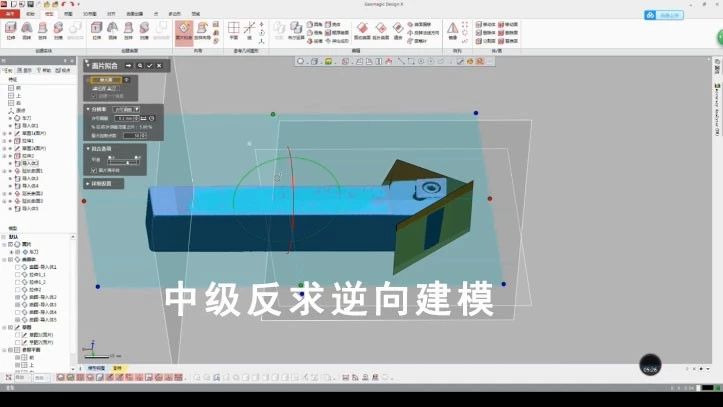
Task: Click the first Extrude (拉伸) solid tool
Action: pos(10,33)
